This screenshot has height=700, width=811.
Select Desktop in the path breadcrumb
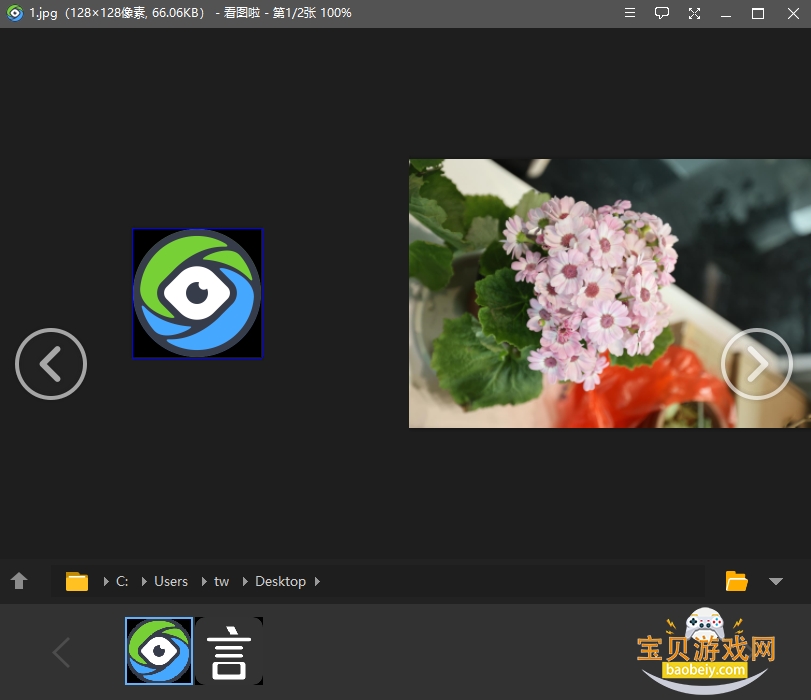[x=280, y=582]
